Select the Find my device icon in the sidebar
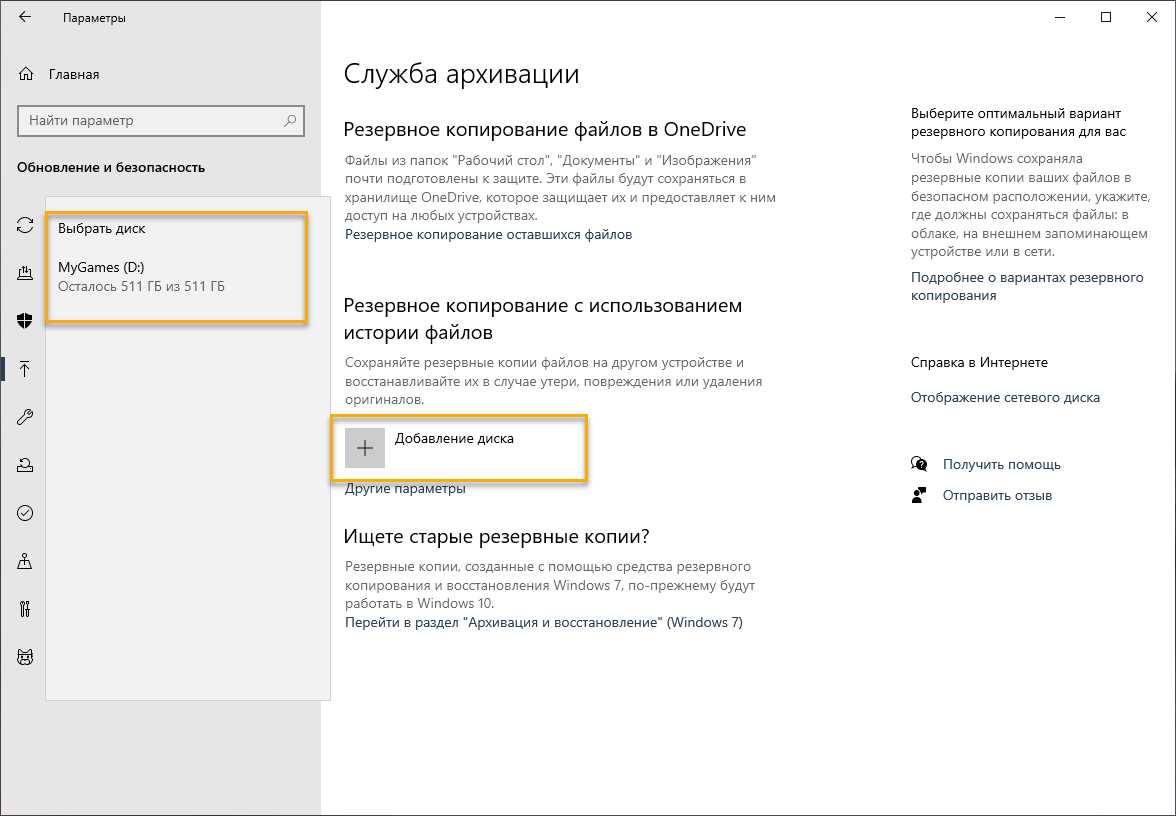This screenshot has height=816, width=1176. tap(26, 561)
